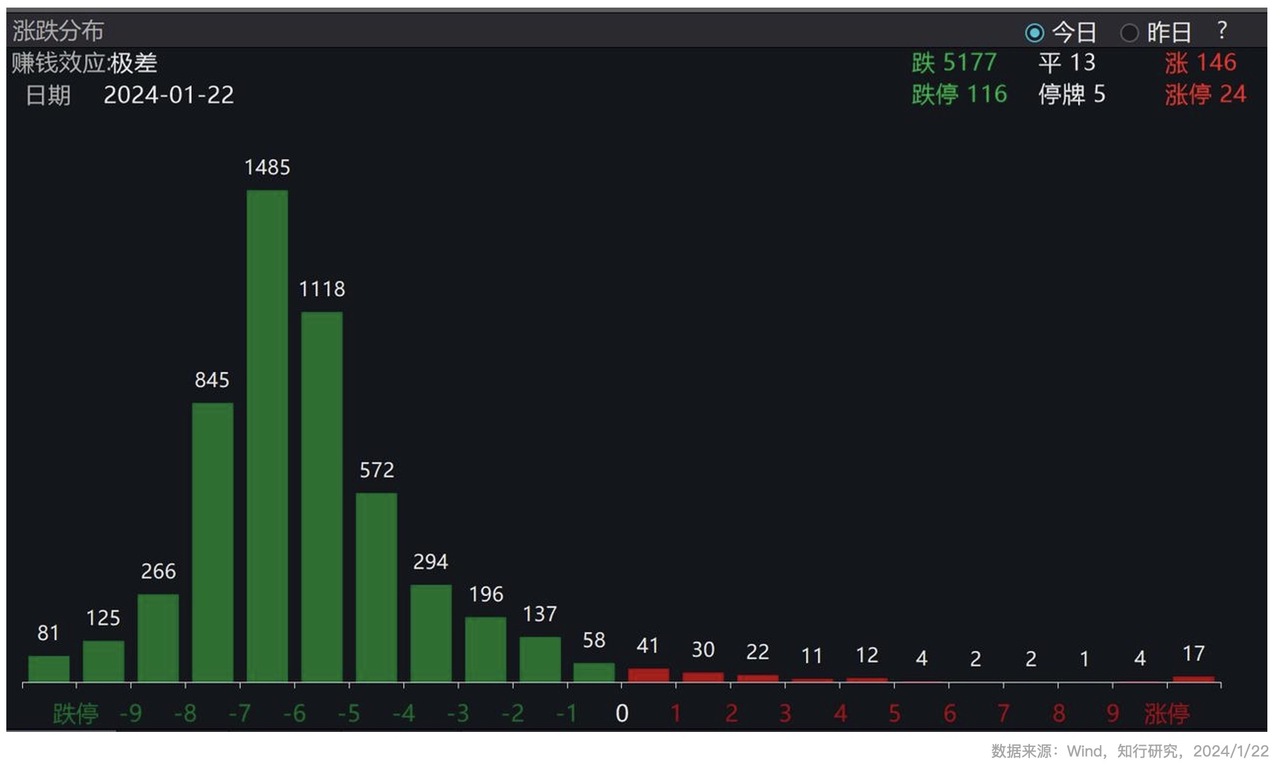Screen dimensions: 1280x766
Task: Click the green bar labeled 1118
Action: (322, 496)
